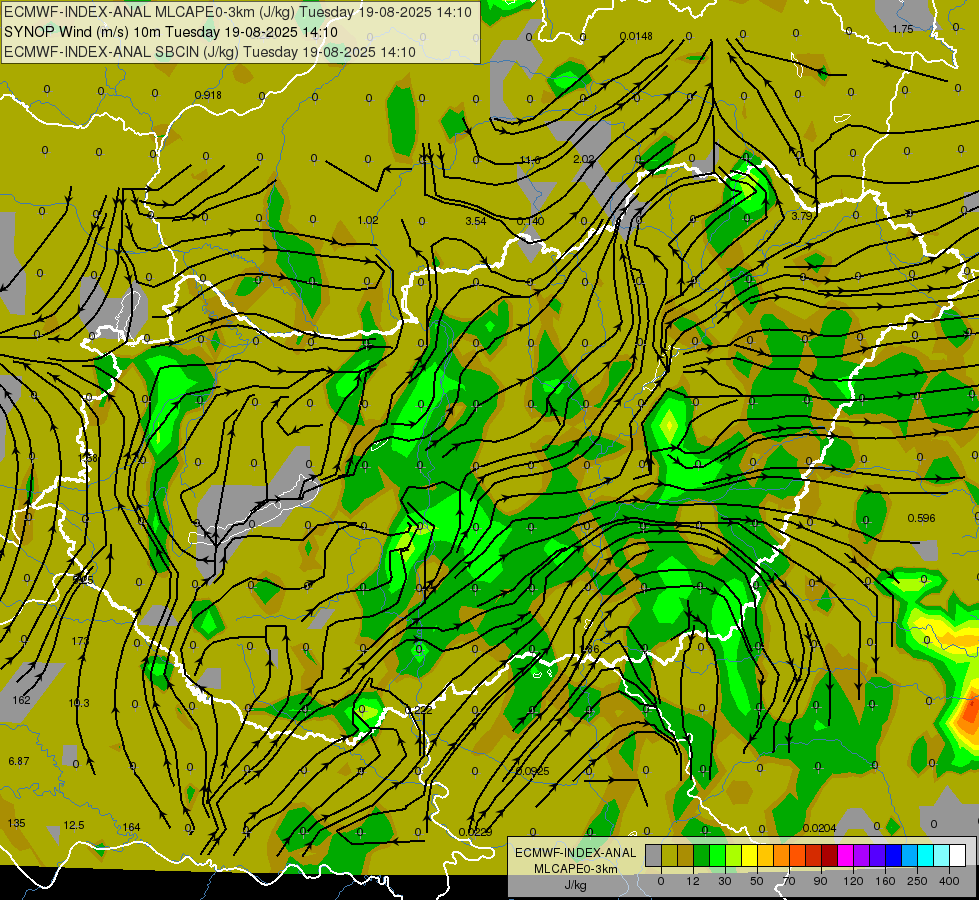This screenshot has width=979, height=900.
Task: Click the legend tick label 50
Action: pos(757,881)
